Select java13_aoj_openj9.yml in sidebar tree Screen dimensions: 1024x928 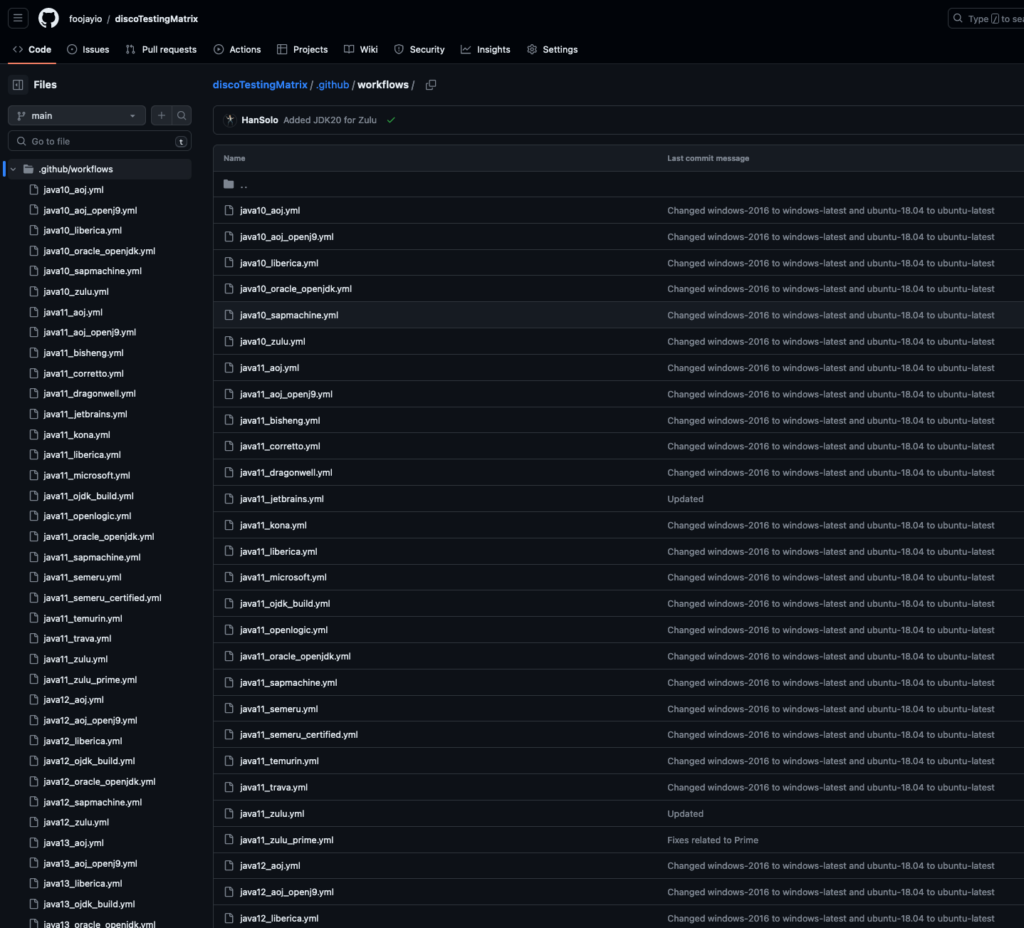pyautogui.click(x=90, y=863)
